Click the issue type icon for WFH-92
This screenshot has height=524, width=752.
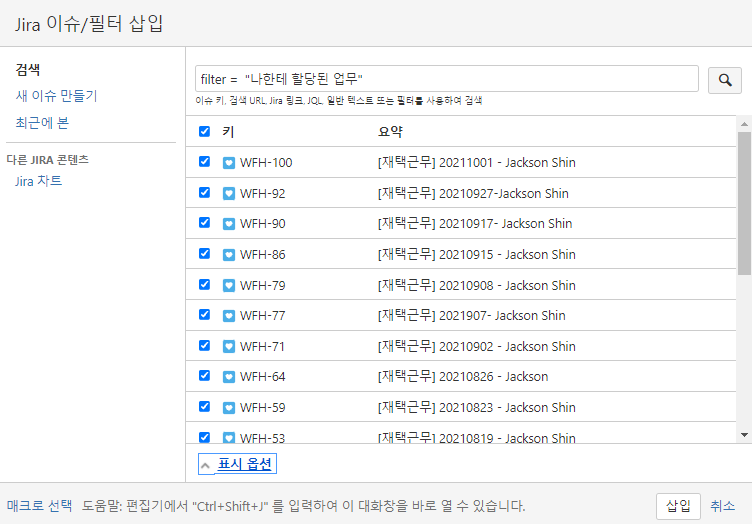(229, 194)
